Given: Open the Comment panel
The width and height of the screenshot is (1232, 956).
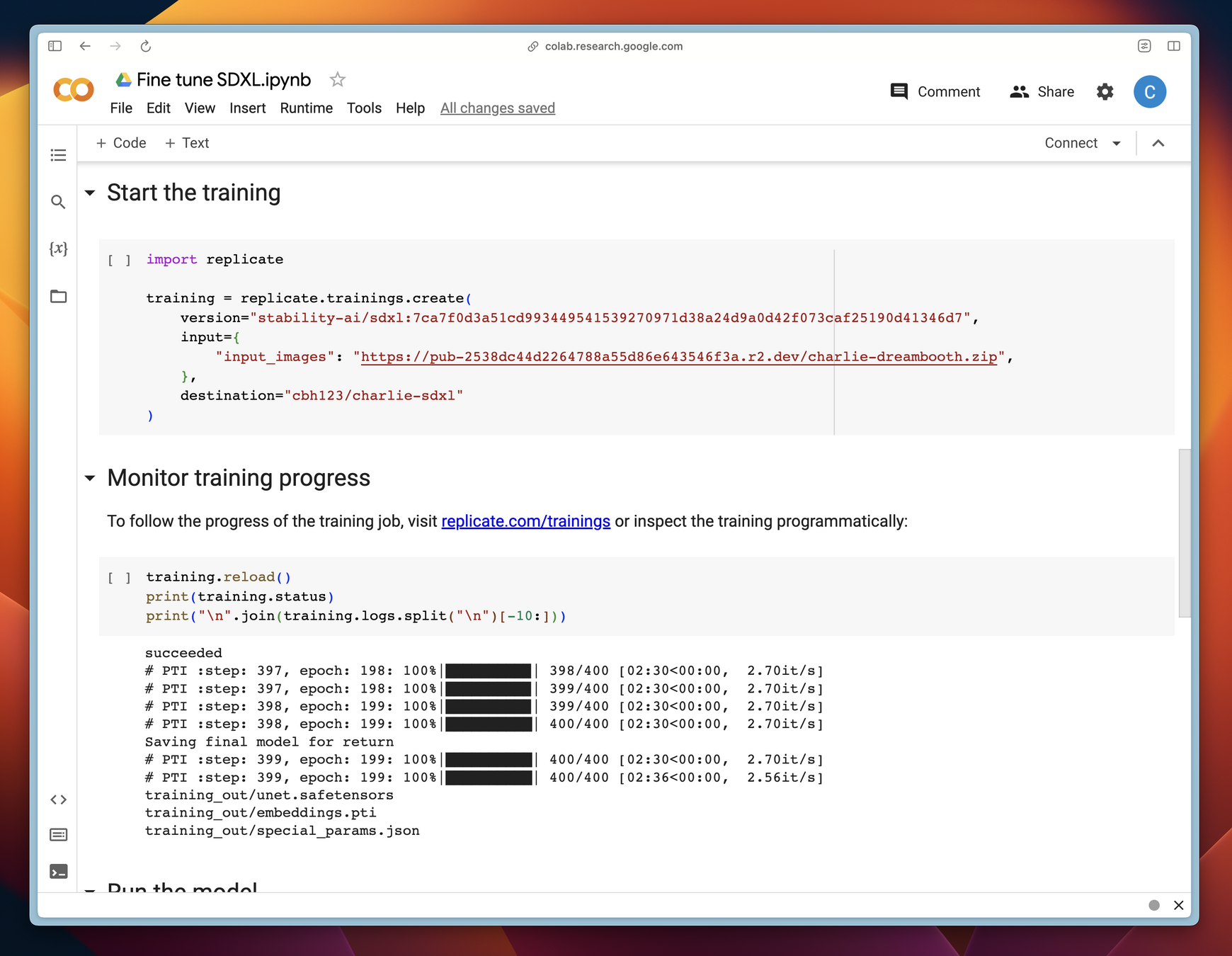Looking at the screenshot, I should point(935,92).
